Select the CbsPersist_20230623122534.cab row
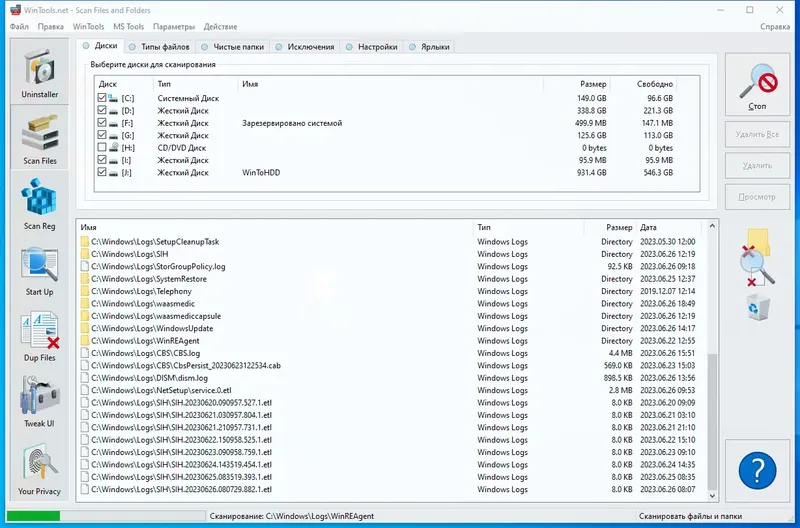The image size is (800, 528). [392, 366]
